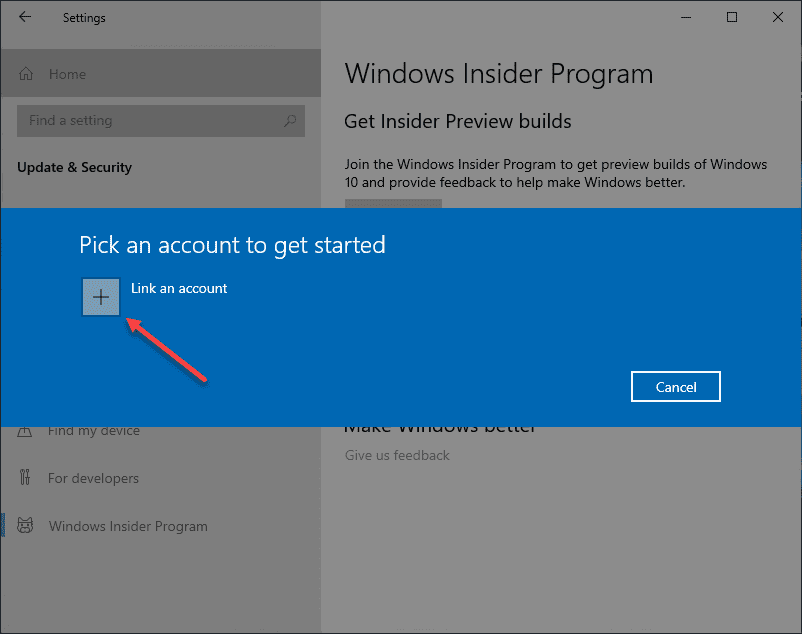Maximize the Settings window
This screenshot has width=802, height=634.
(732, 17)
